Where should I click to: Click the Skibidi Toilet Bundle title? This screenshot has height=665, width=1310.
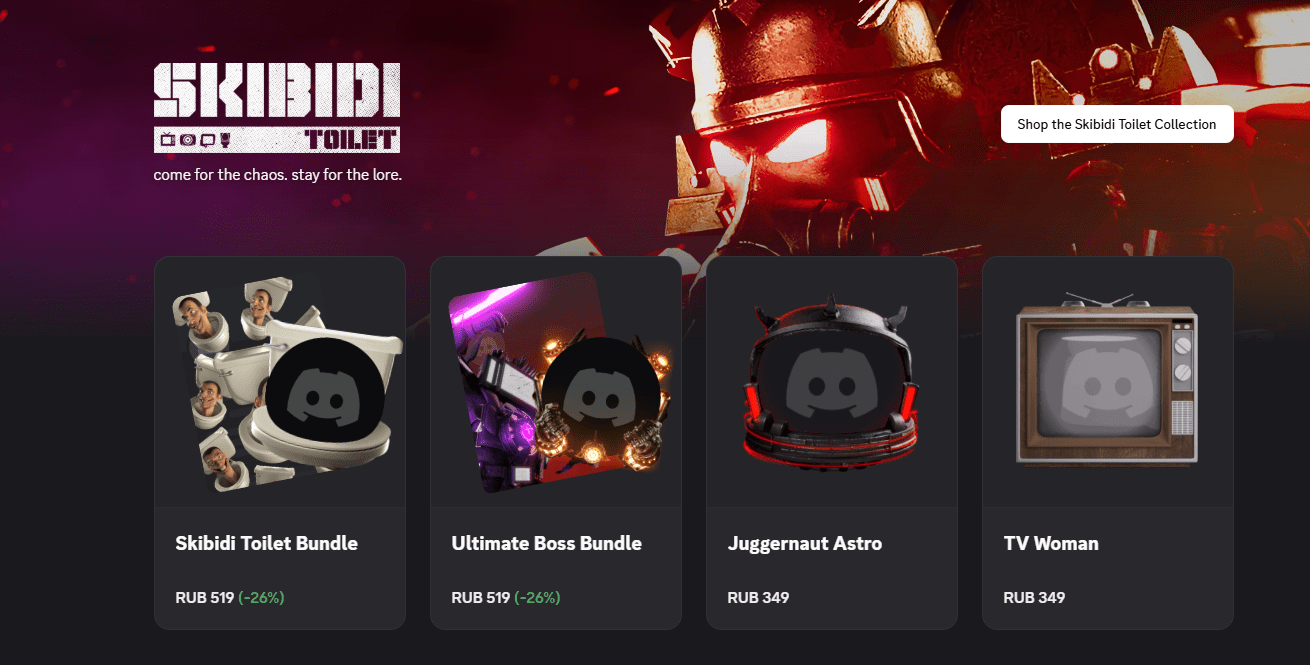pyautogui.click(x=266, y=544)
